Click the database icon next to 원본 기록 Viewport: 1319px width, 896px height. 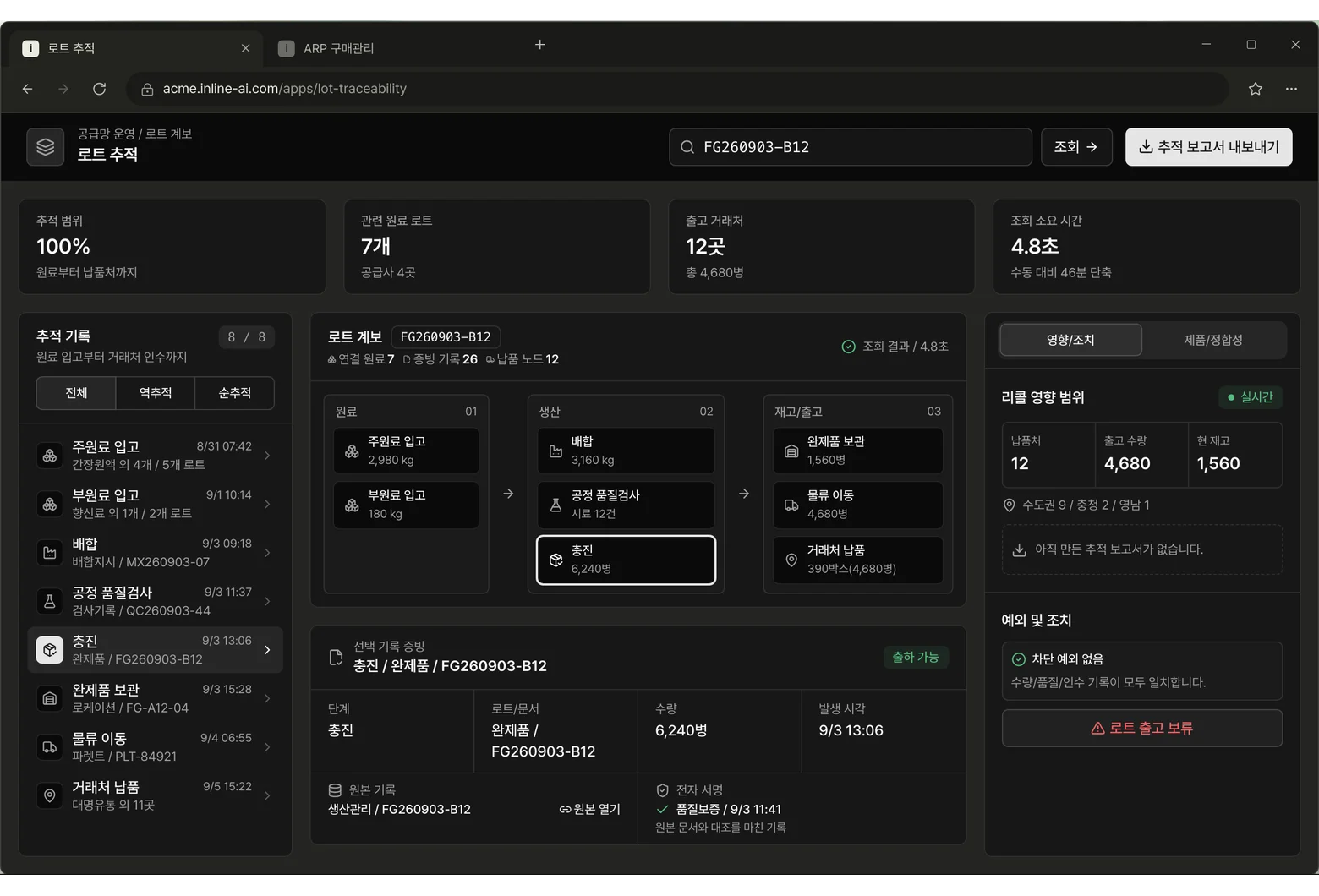pos(335,790)
